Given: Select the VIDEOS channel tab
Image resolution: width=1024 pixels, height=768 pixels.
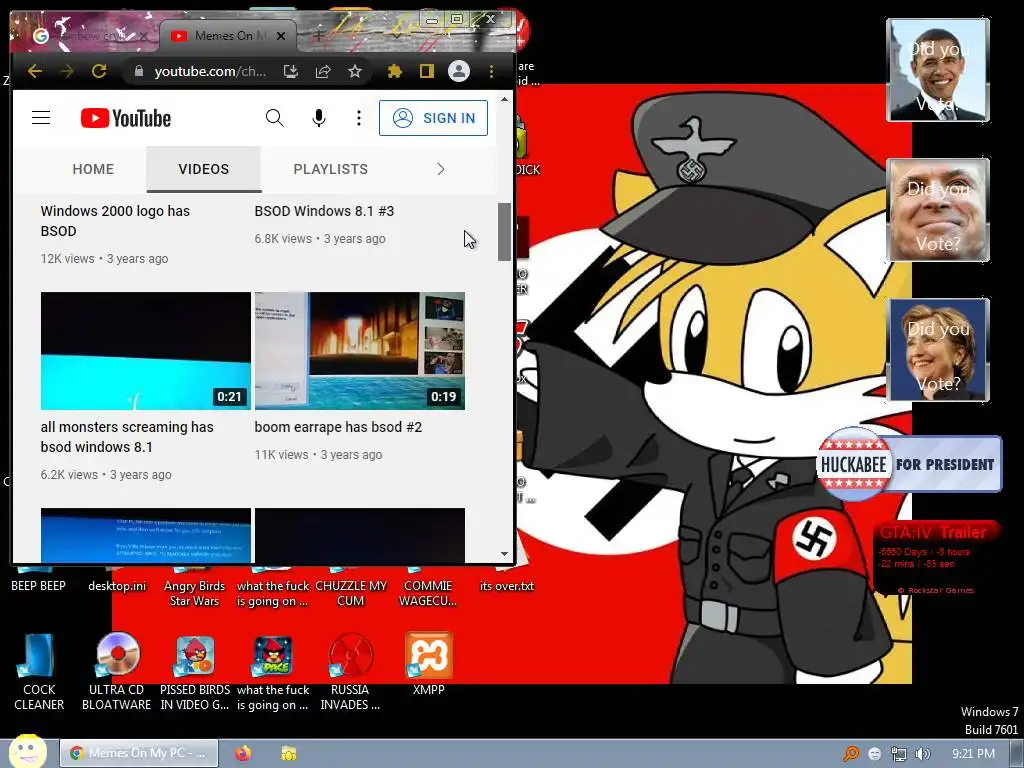Looking at the screenshot, I should click(x=204, y=169).
